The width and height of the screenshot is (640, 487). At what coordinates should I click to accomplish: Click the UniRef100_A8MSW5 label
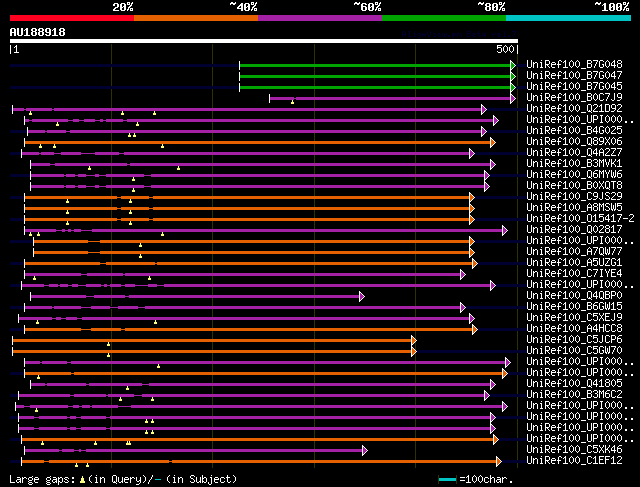(x=574, y=208)
